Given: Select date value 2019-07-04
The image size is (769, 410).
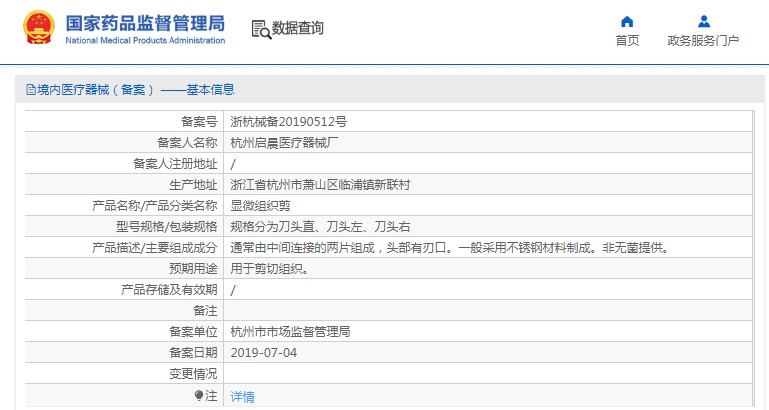Looking at the screenshot, I should 263,353.
